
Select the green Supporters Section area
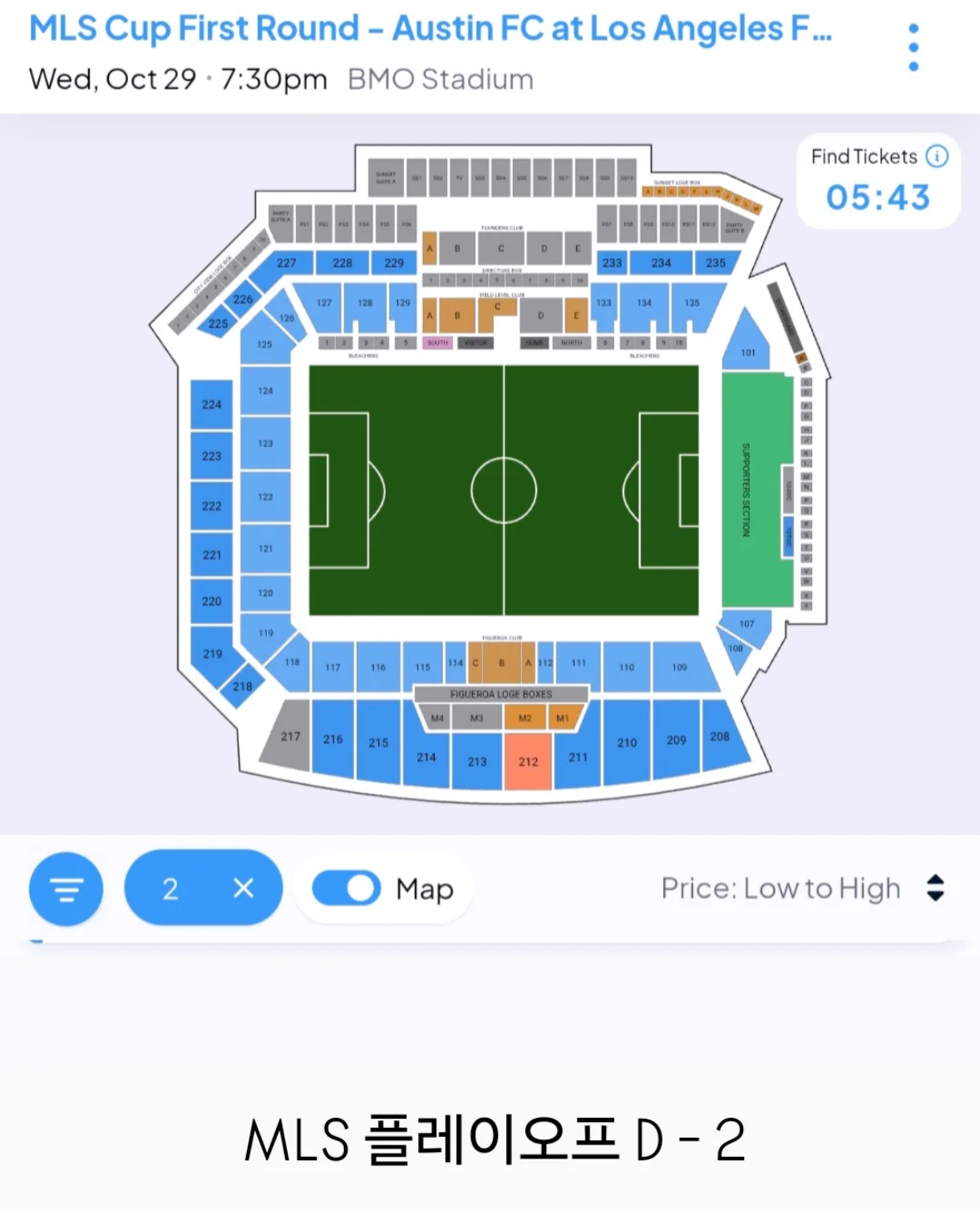[x=757, y=490]
